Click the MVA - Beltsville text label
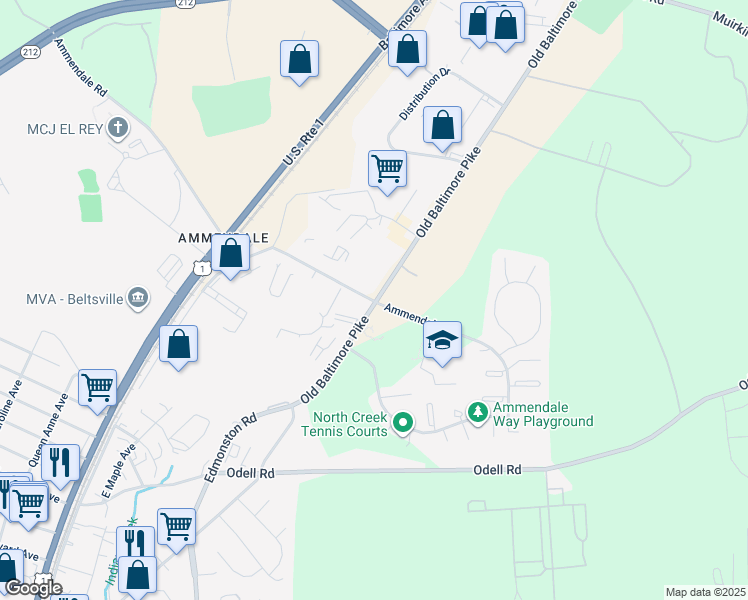 pyautogui.click(x=75, y=300)
